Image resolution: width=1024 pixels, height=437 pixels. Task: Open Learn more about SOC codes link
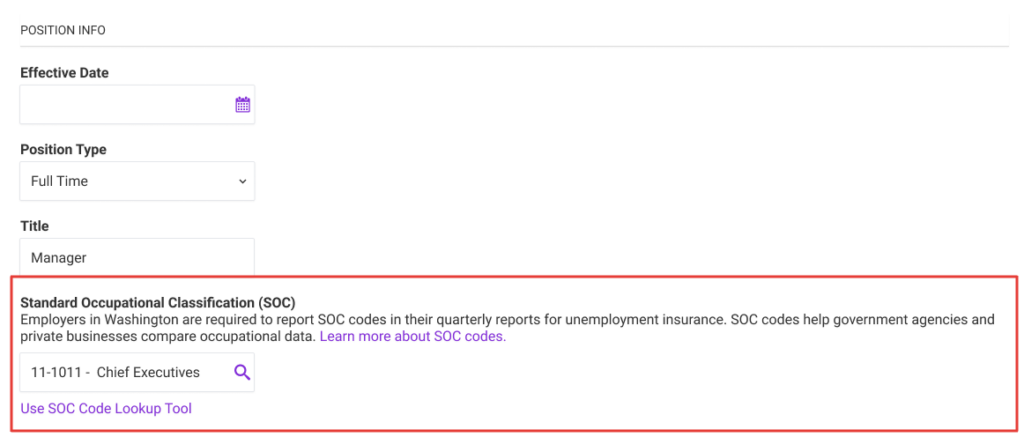click(x=413, y=337)
